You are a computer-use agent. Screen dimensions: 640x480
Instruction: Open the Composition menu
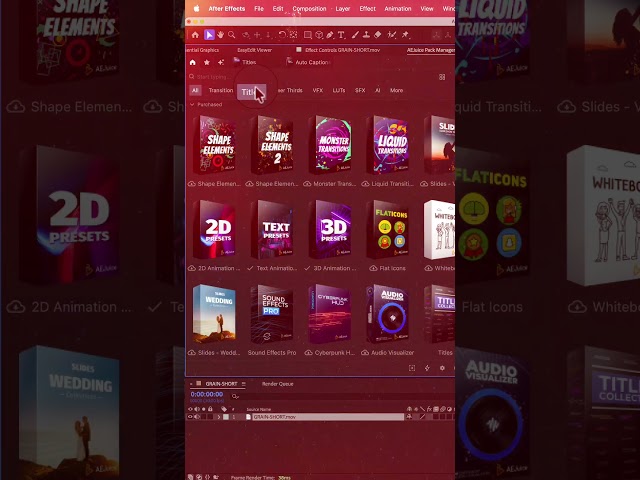pyautogui.click(x=309, y=9)
